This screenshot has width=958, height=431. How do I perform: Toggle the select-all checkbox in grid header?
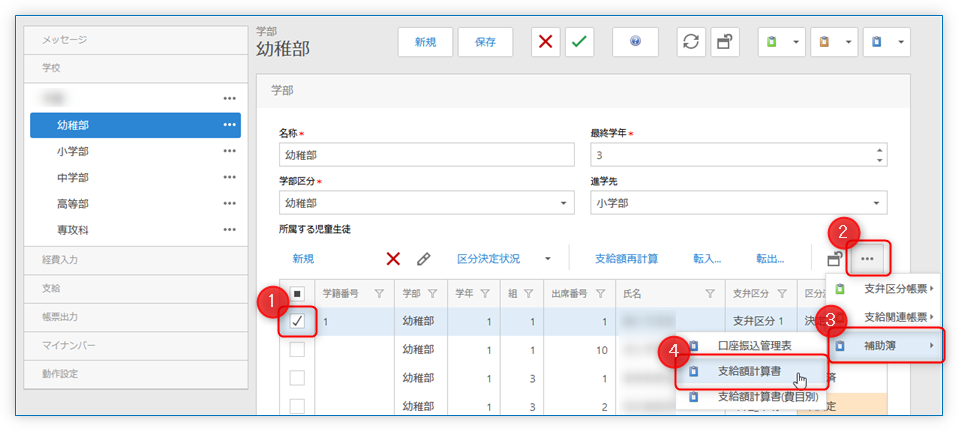297,294
